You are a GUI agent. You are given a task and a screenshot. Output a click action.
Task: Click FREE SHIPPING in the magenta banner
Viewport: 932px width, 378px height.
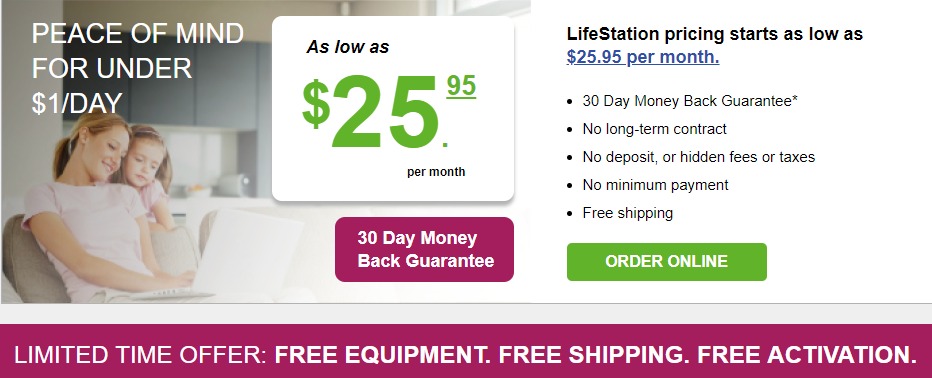594,354
